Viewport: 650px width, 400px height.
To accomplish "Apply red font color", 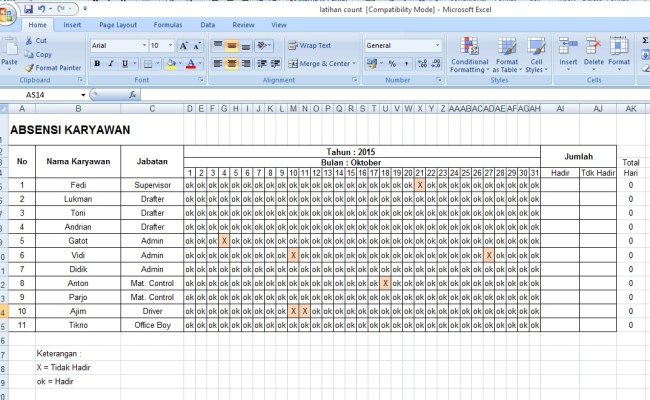I will click(x=191, y=63).
